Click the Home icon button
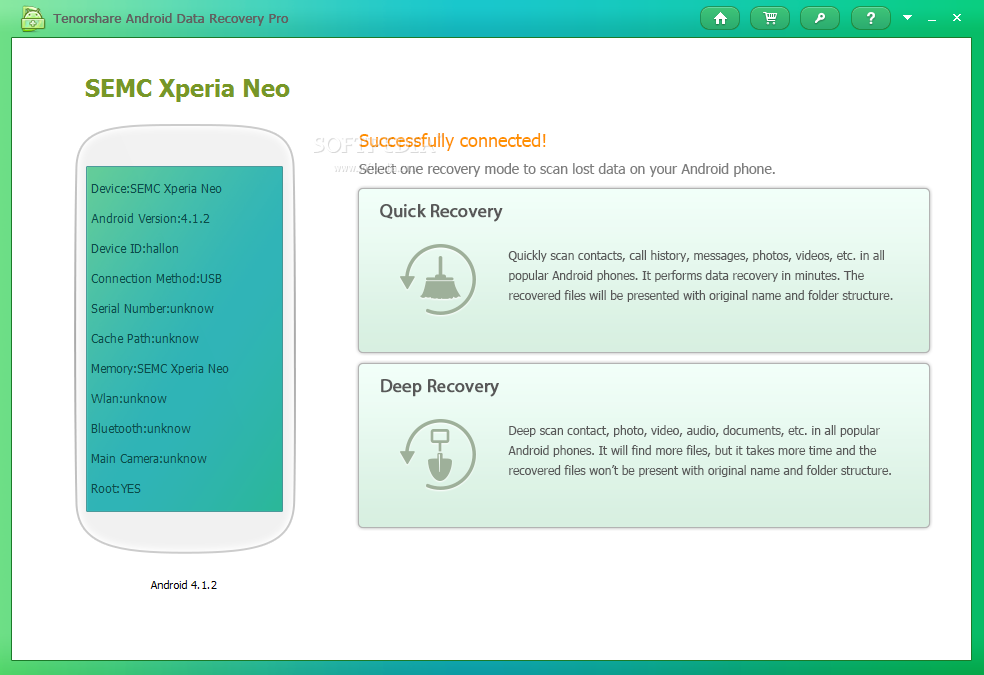This screenshot has width=984, height=675. tap(720, 18)
